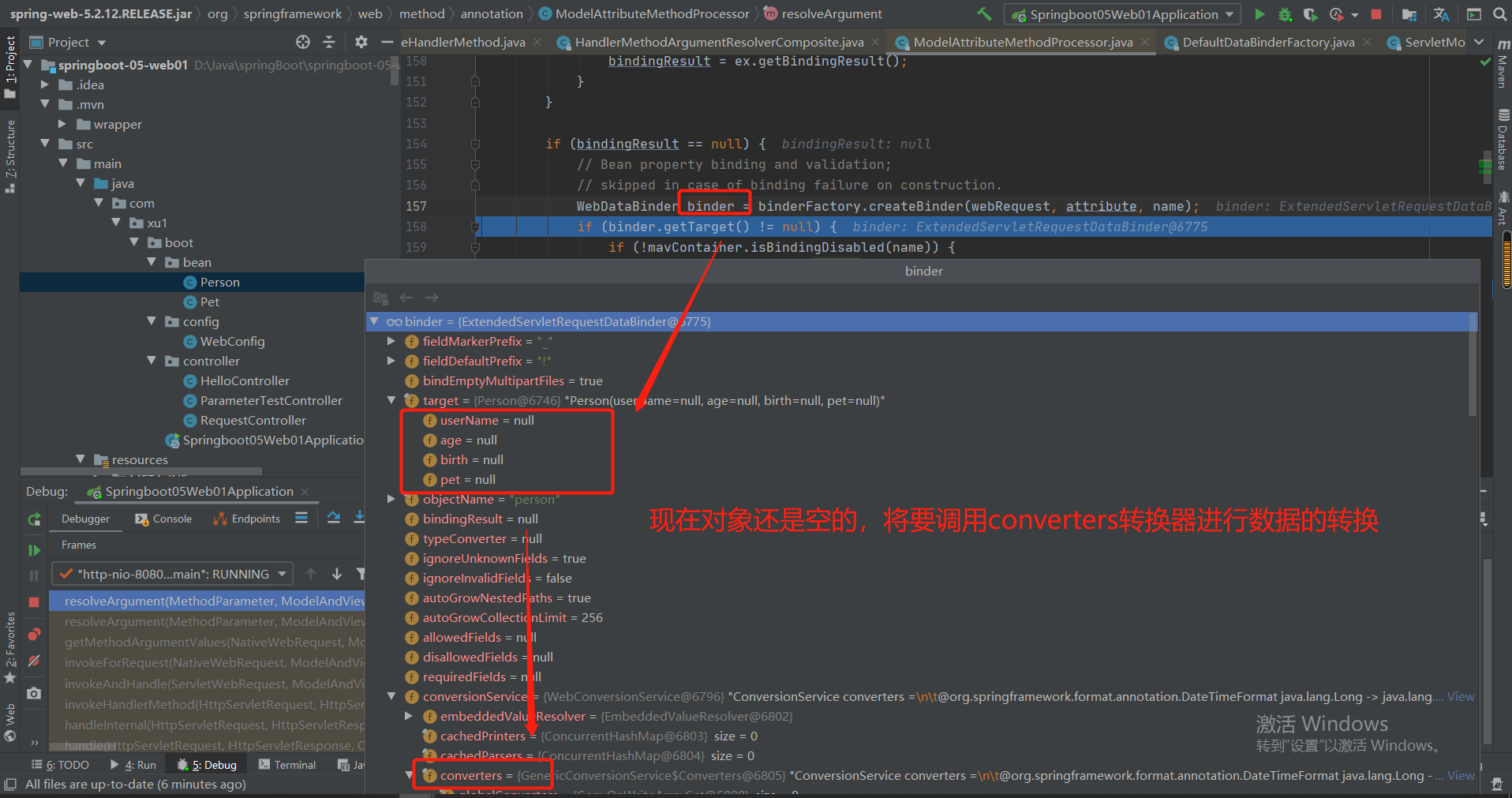Open the Structure side panel
Viewport: 1512px width, 798px height.
click(10, 156)
